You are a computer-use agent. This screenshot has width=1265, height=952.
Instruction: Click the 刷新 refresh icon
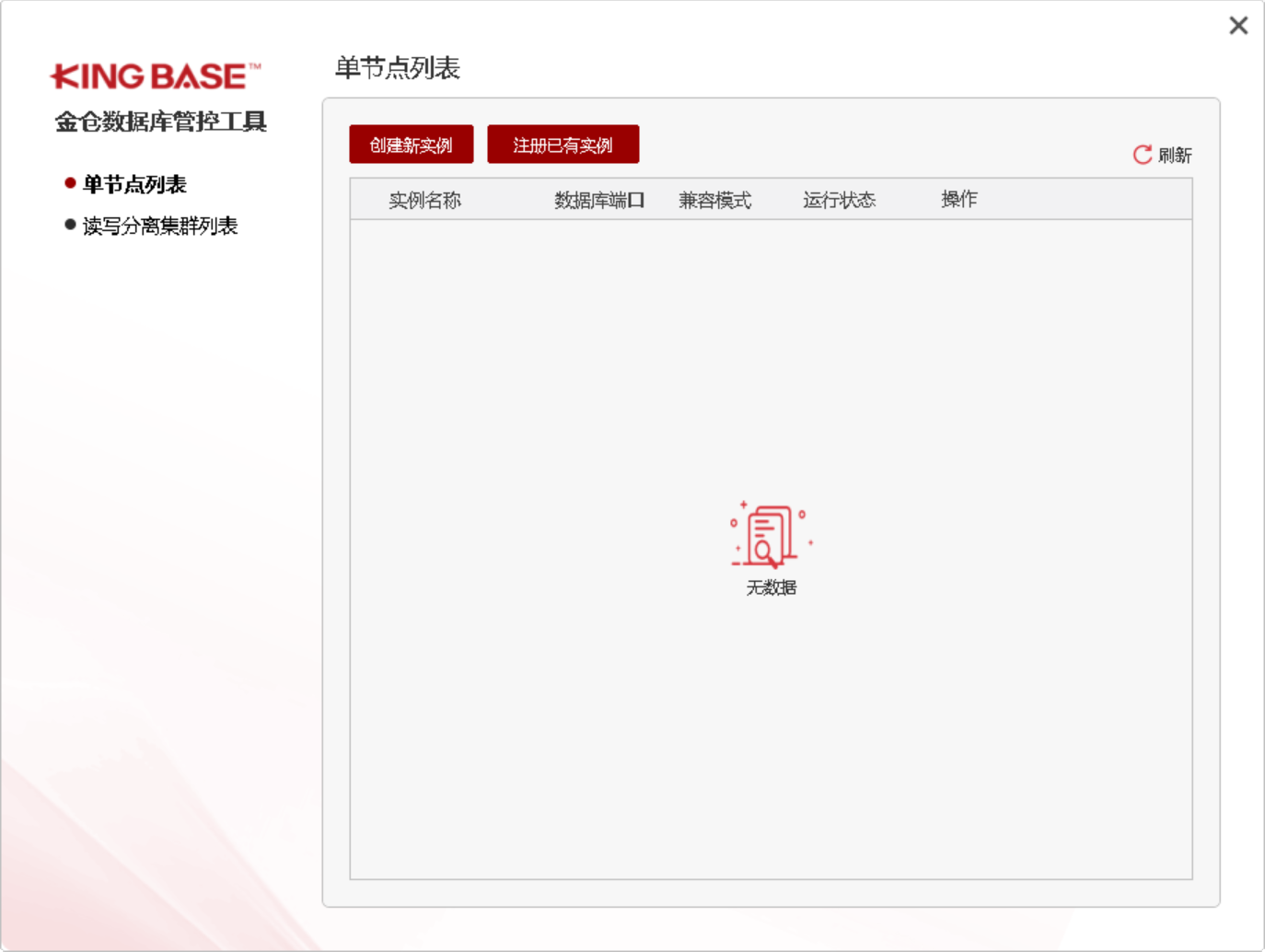[x=1143, y=155]
